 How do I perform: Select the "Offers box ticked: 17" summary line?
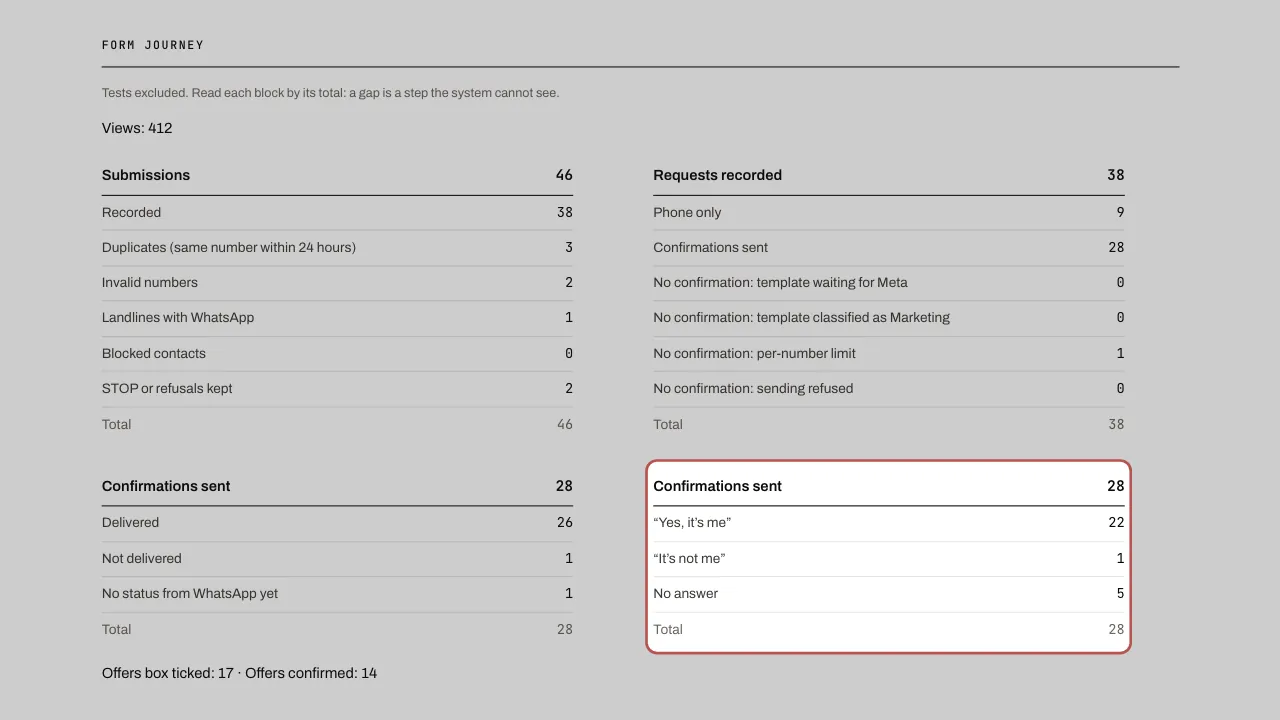(239, 673)
